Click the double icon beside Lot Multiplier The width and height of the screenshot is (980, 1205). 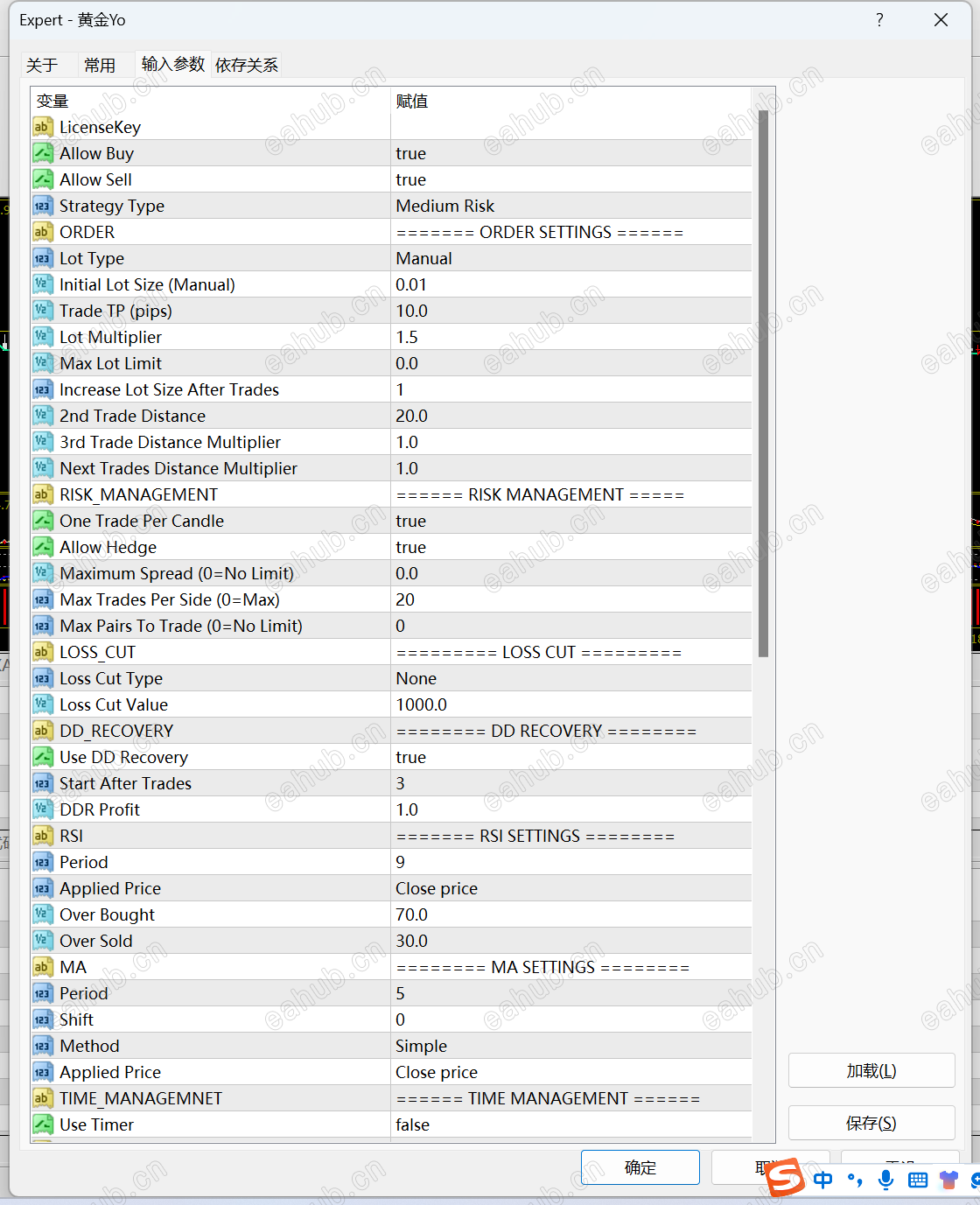43,337
